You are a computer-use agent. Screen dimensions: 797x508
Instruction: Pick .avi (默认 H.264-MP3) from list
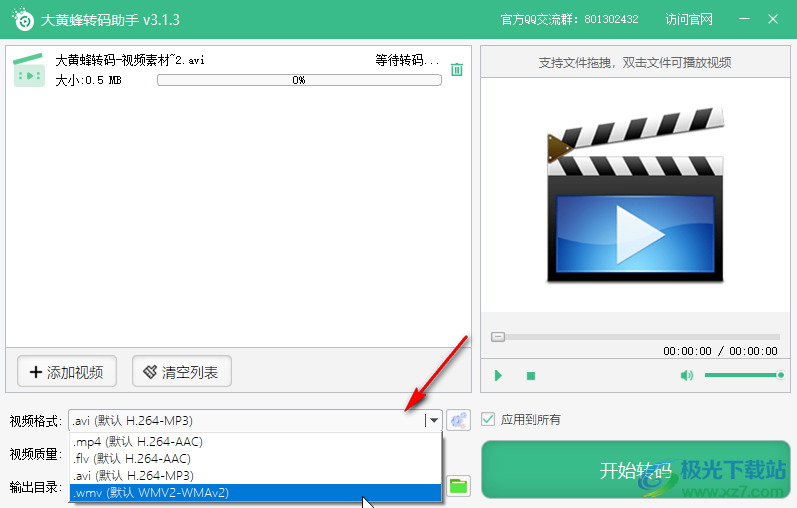coord(255,475)
